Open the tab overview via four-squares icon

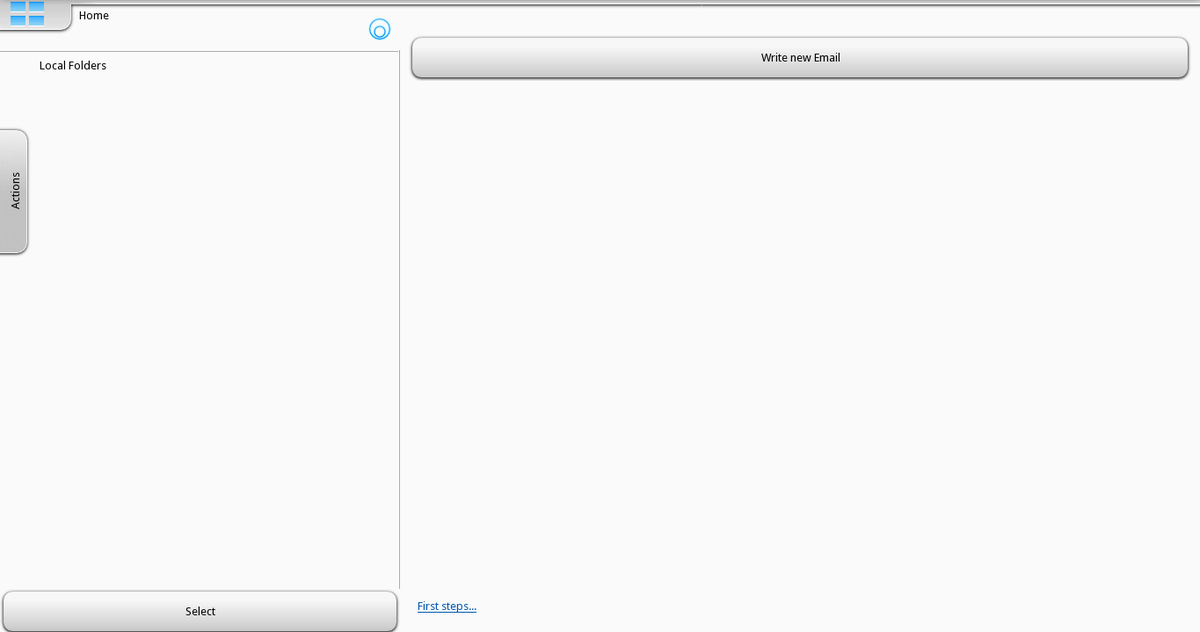[27, 13]
